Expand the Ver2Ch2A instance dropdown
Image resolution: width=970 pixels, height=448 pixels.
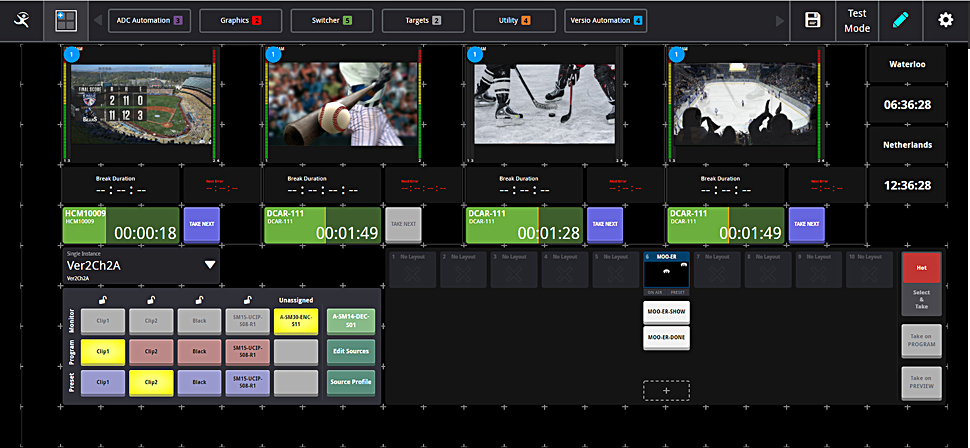tap(210, 265)
